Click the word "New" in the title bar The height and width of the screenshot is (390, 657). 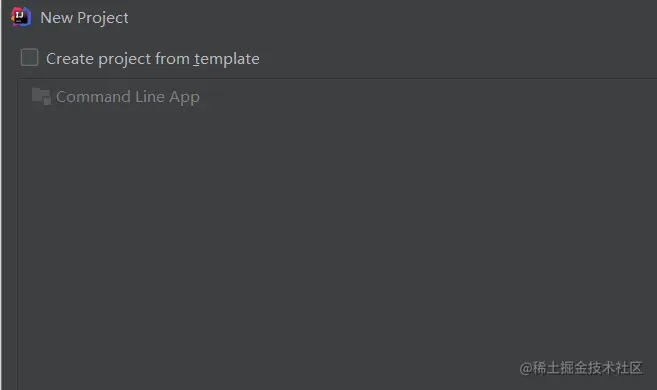pyautogui.click(x=57, y=18)
